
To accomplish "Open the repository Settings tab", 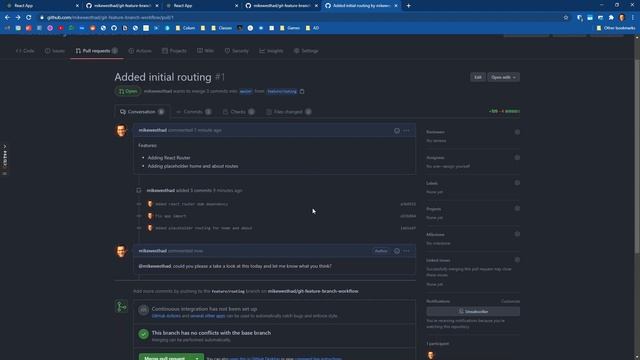I will (306, 51).
